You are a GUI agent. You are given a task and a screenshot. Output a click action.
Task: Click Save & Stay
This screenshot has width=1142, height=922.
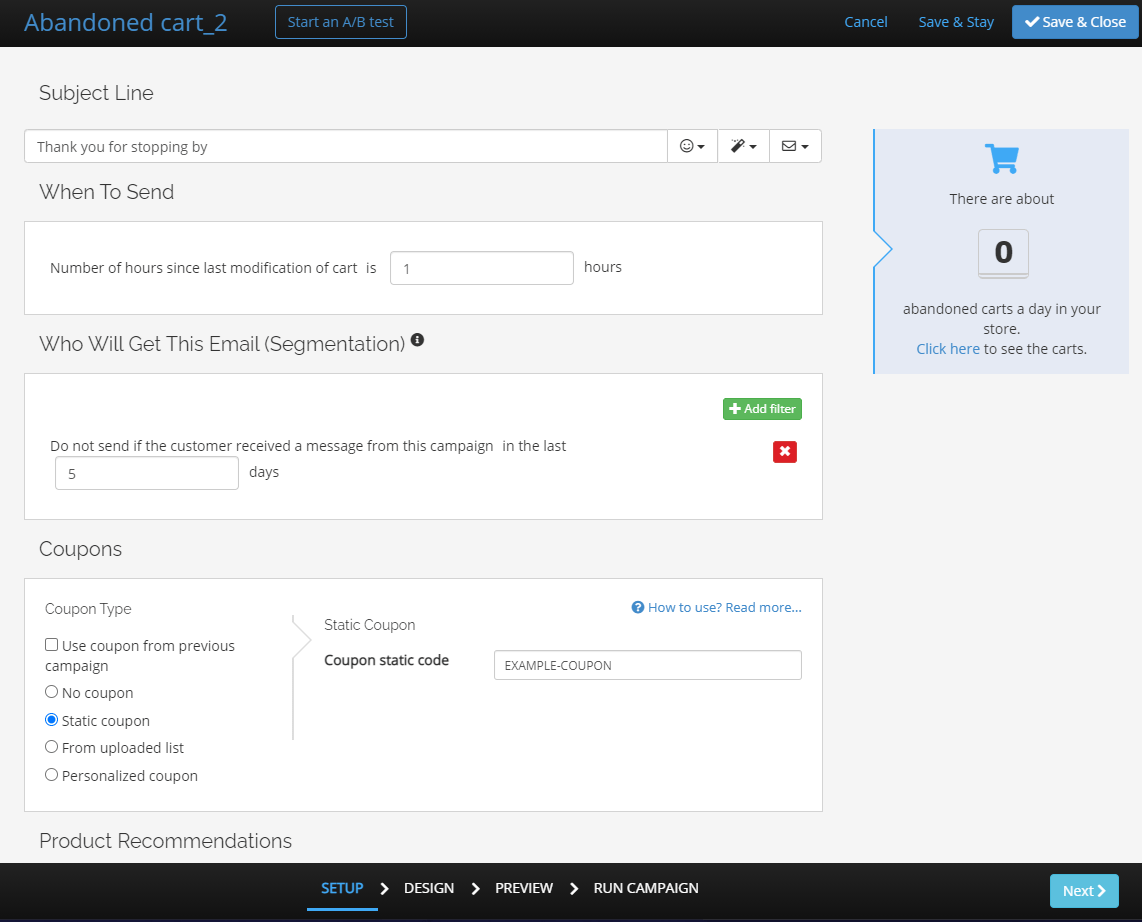point(956,22)
